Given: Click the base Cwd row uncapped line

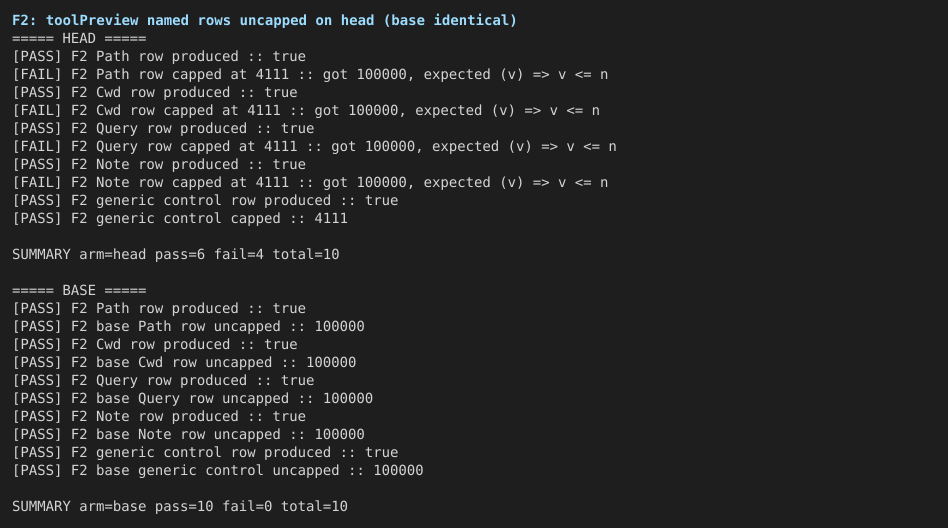Looking at the screenshot, I should (x=184, y=362).
